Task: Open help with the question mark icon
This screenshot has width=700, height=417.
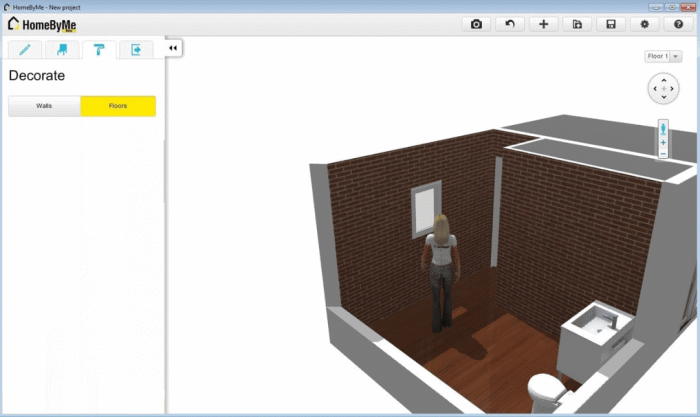Action: tap(678, 24)
